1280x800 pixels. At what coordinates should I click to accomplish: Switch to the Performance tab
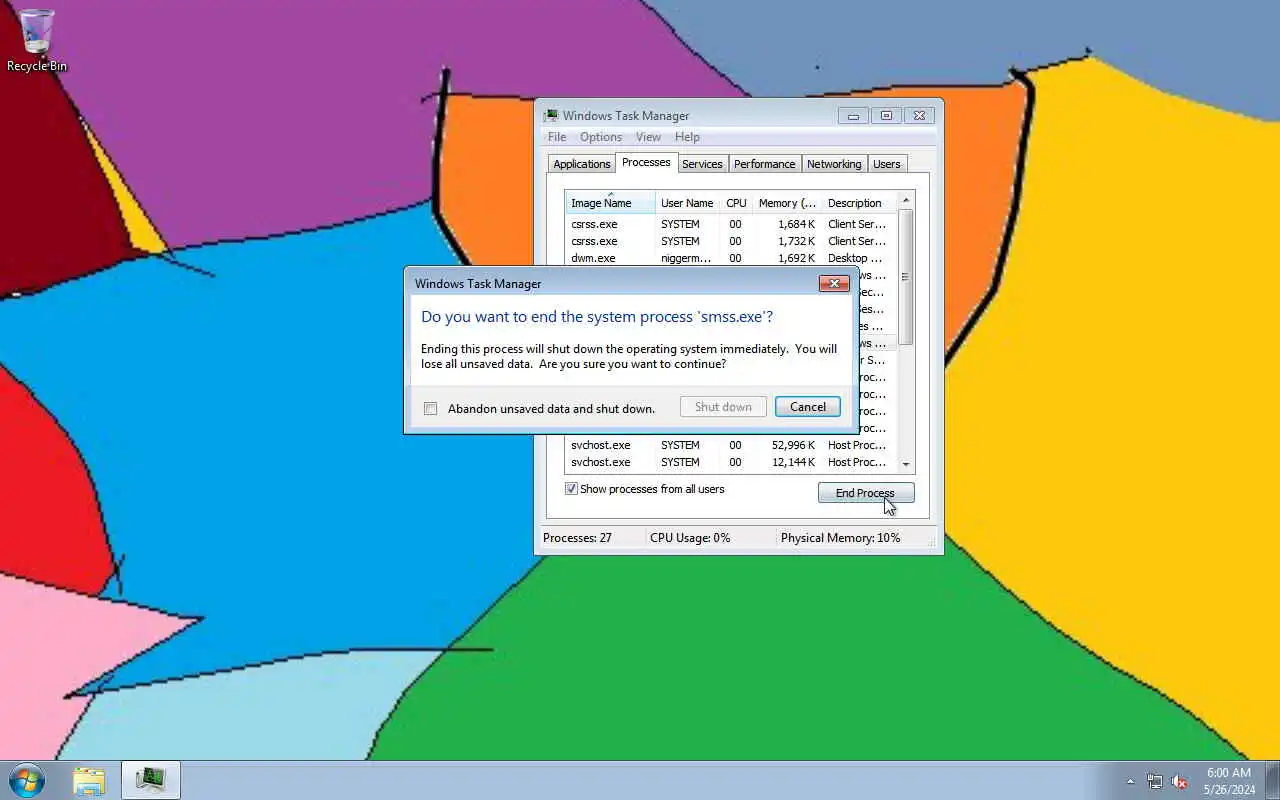tap(765, 164)
